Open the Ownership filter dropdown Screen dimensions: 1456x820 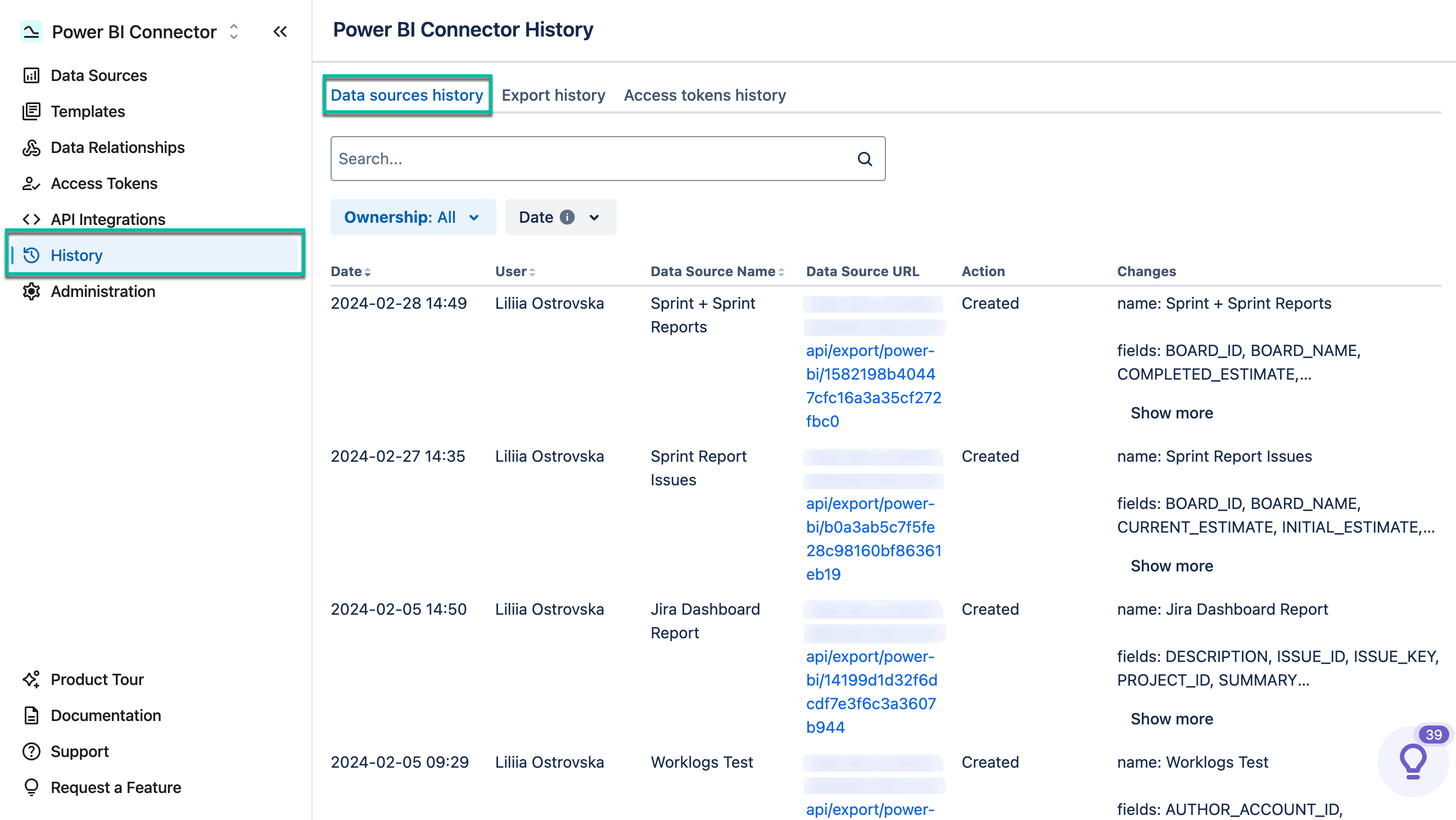pyautogui.click(x=413, y=217)
